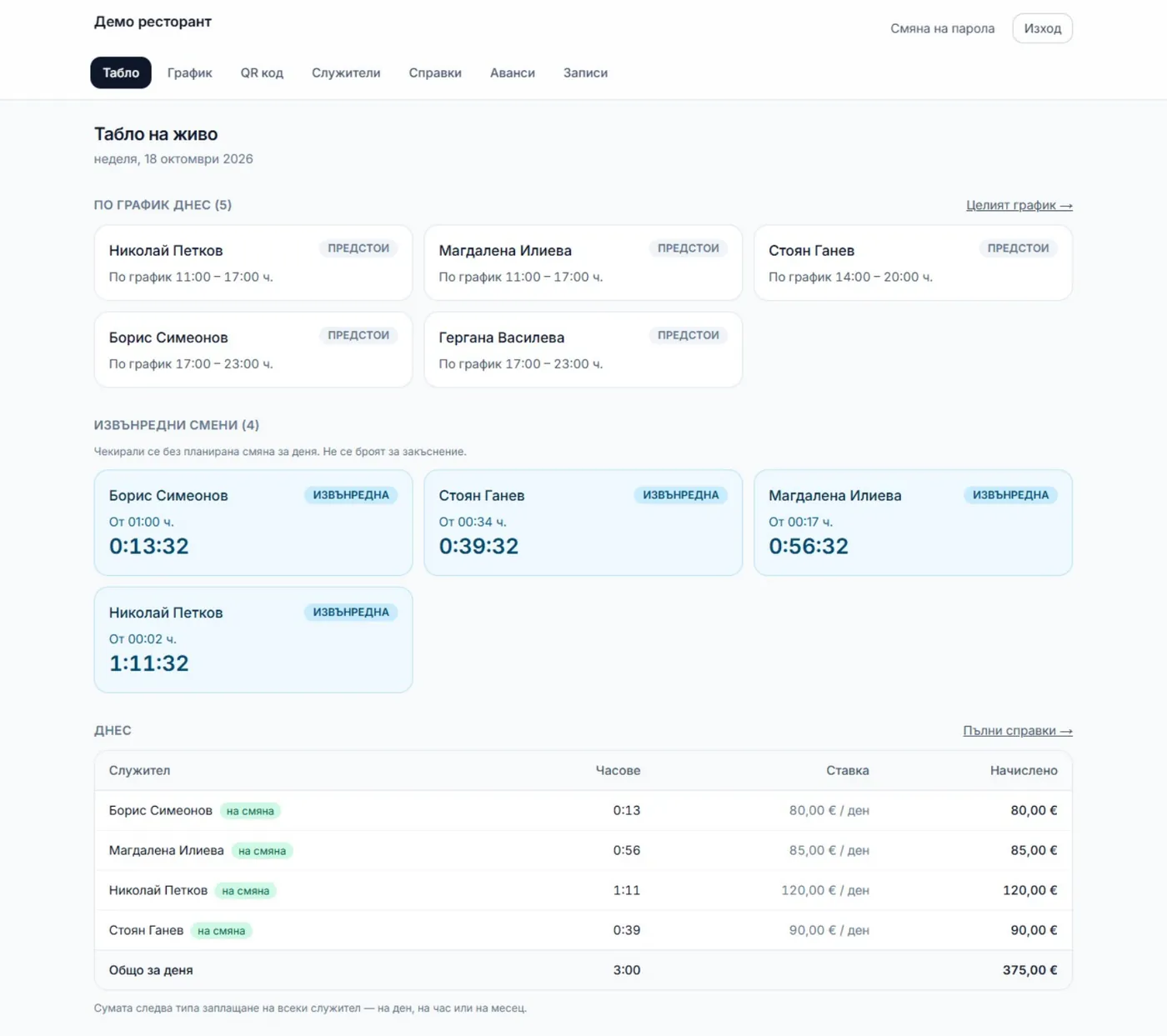Open Гергана Василева's schedule card
This screenshot has width=1167, height=1036.
(x=583, y=349)
